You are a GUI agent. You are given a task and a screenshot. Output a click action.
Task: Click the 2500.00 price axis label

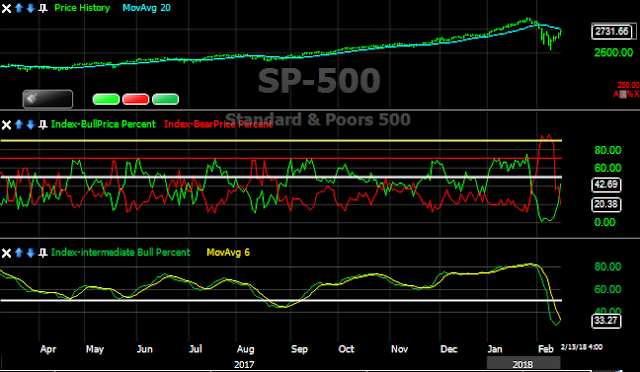click(x=613, y=53)
